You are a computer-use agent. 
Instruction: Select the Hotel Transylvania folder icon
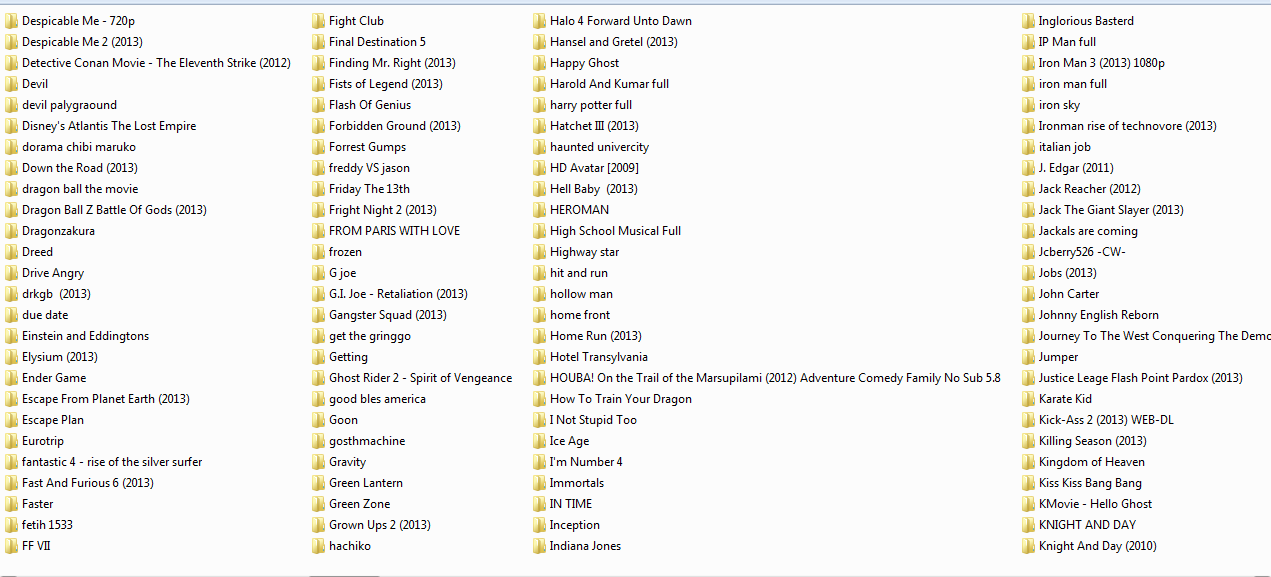pos(539,357)
